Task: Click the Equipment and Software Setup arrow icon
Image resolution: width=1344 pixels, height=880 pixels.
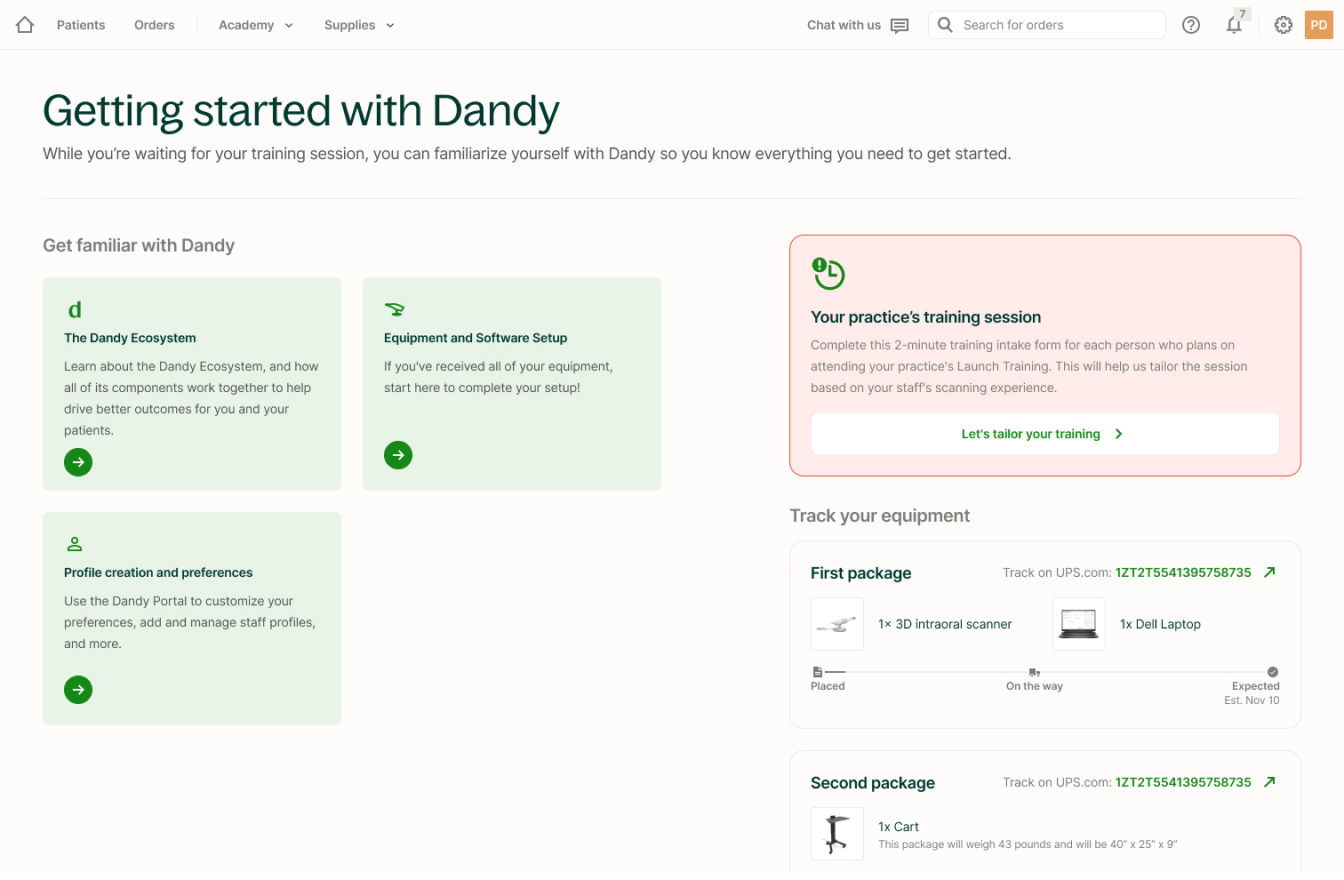Action: pyautogui.click(x=398, y=455)
